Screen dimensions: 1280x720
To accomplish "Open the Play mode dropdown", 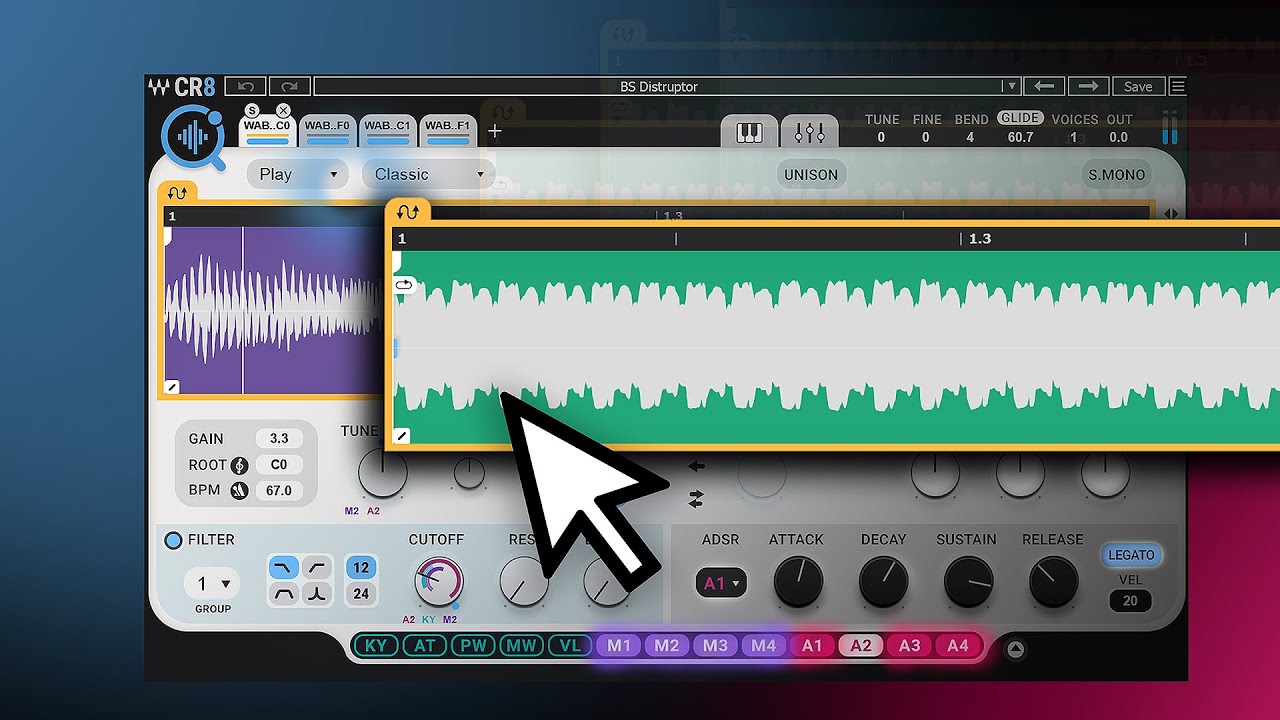I will click(297, 175).
